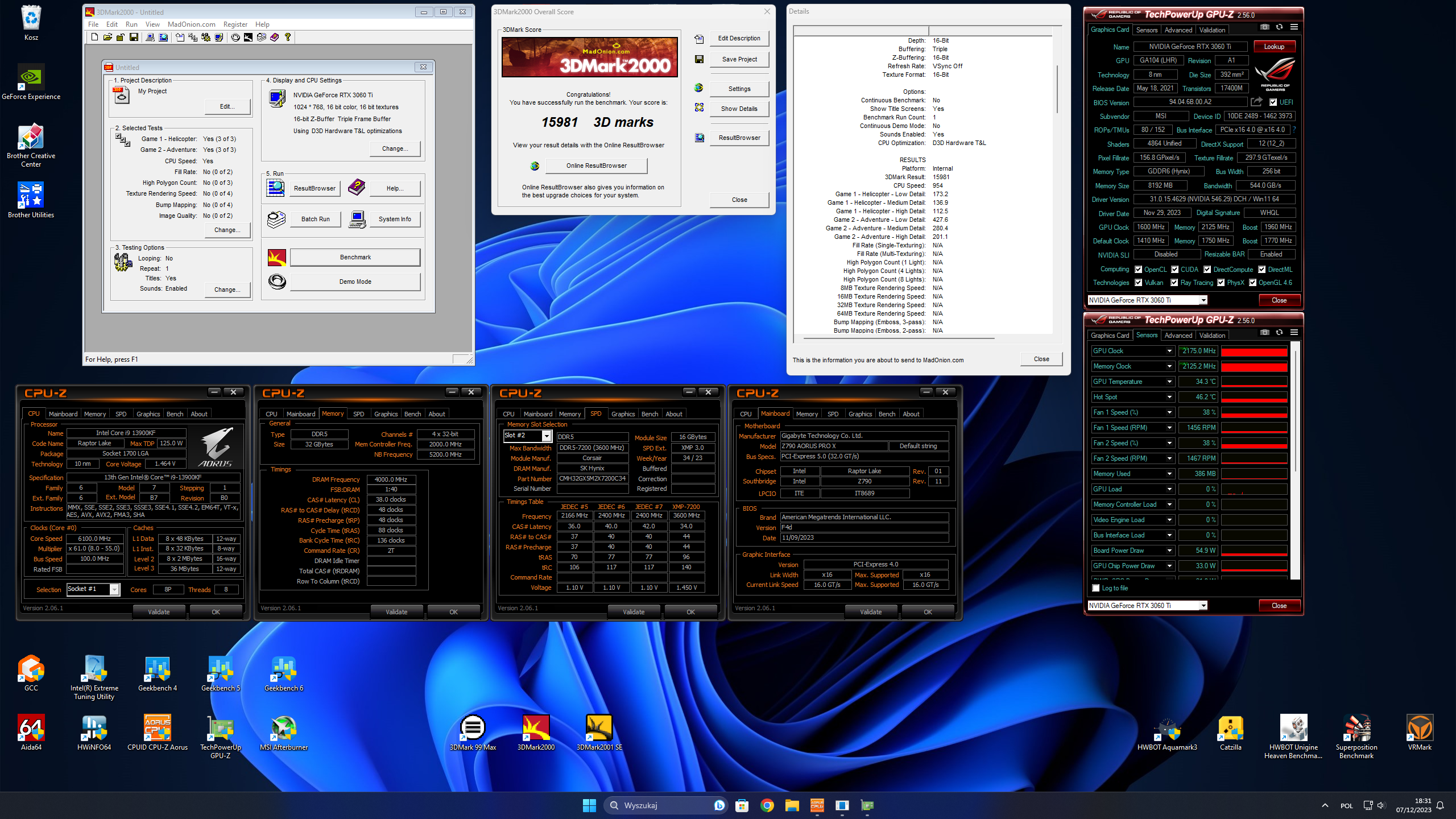Open Socket #1 selection dropdown in CPU-Z
The width and height of the screenshot is (1456, 819).
[114, 590]
